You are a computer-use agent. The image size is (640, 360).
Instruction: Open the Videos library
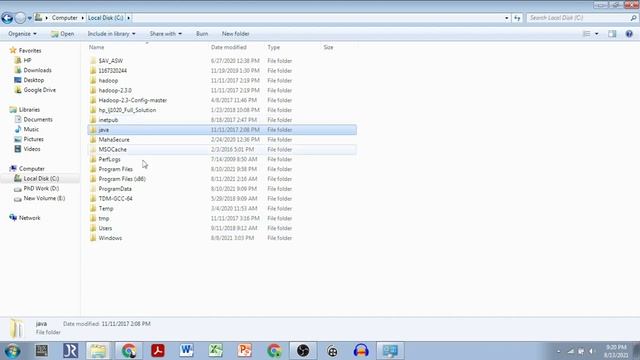(x=32, y=149)
